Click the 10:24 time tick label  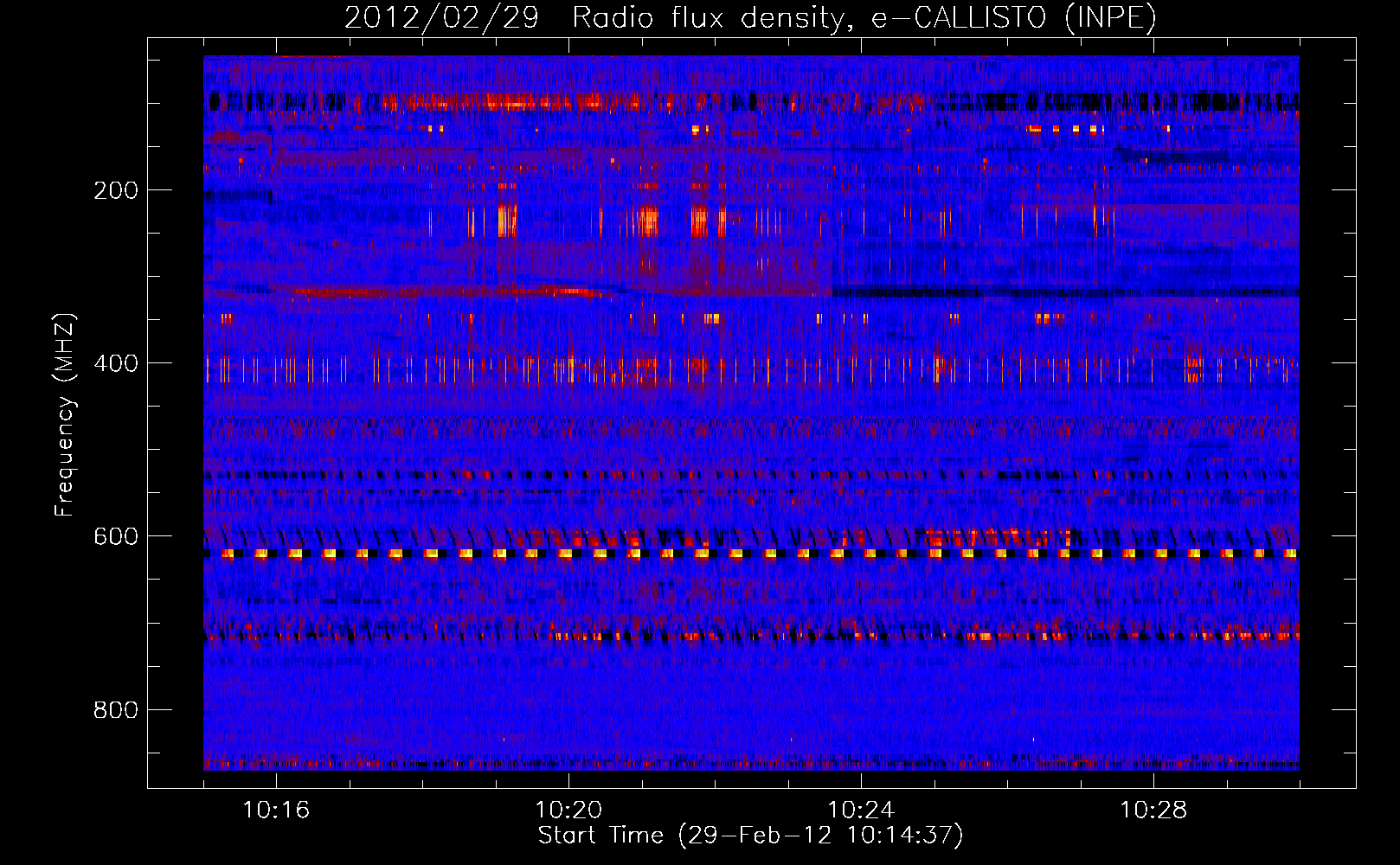(861, 811)
